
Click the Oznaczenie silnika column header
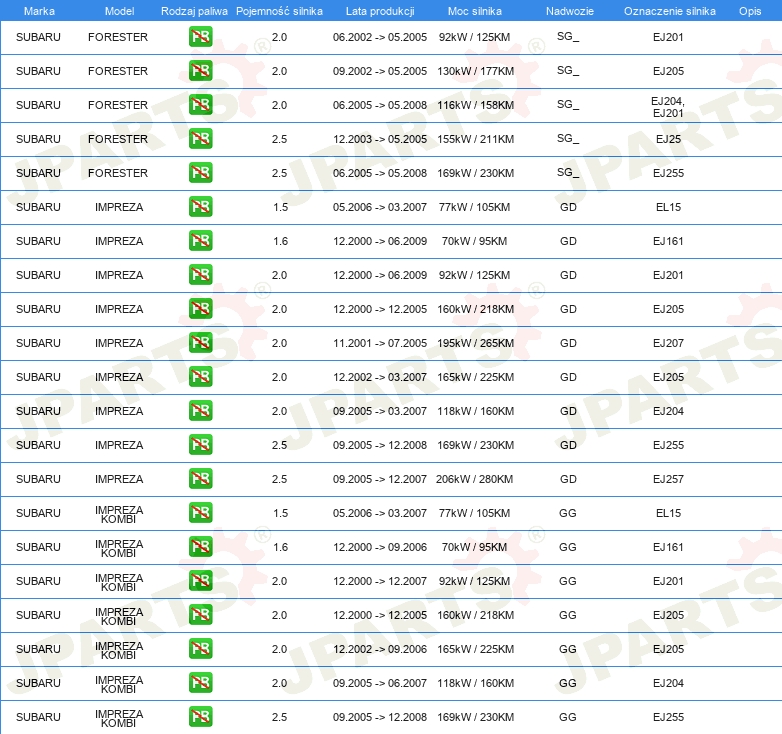point(669,10)
